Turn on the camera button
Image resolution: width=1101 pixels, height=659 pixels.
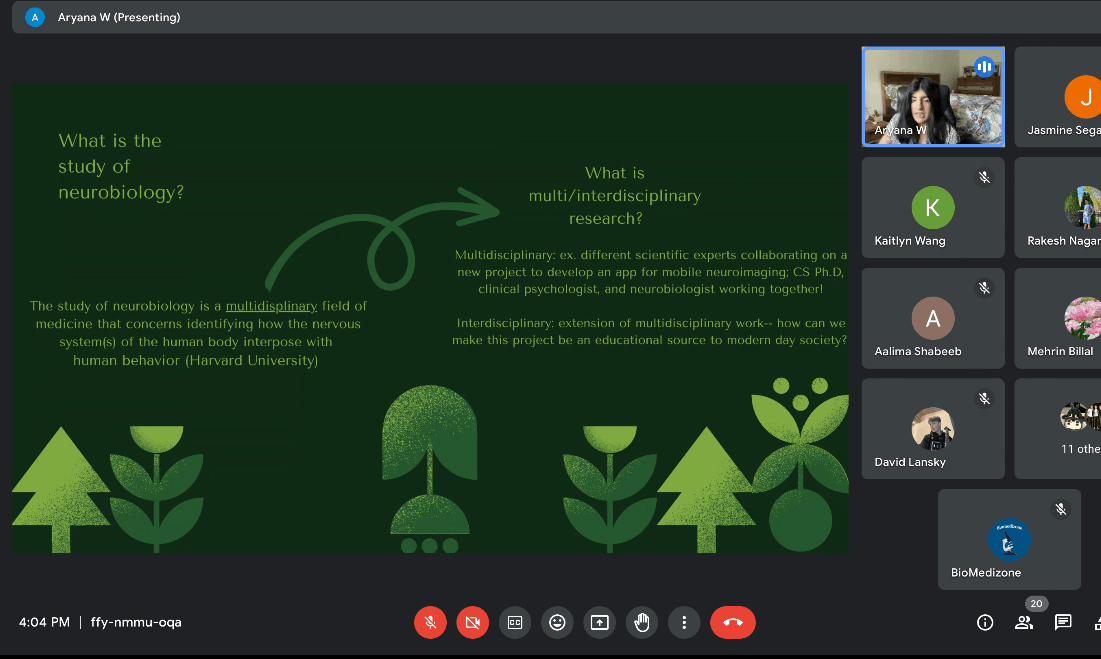point(472,622)
